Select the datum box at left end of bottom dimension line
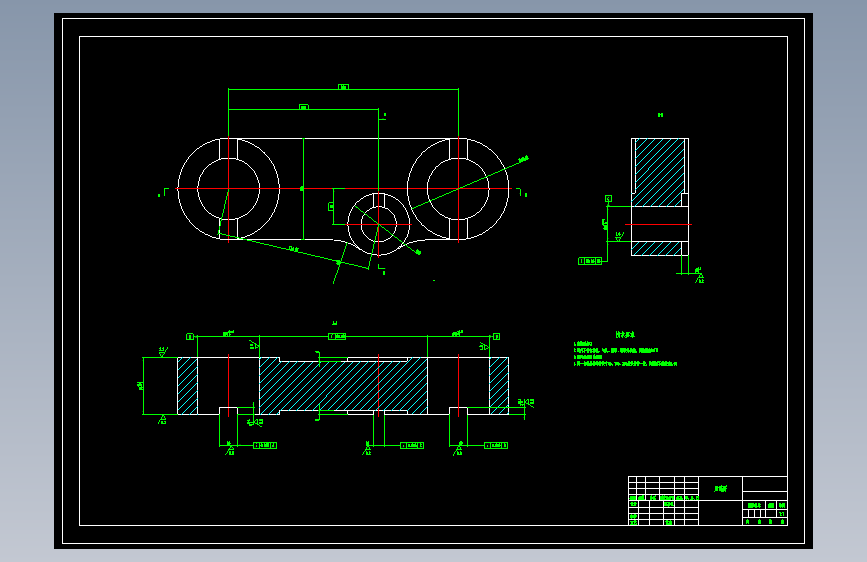The width and height of the screenshot is (867, 562). 190,336
